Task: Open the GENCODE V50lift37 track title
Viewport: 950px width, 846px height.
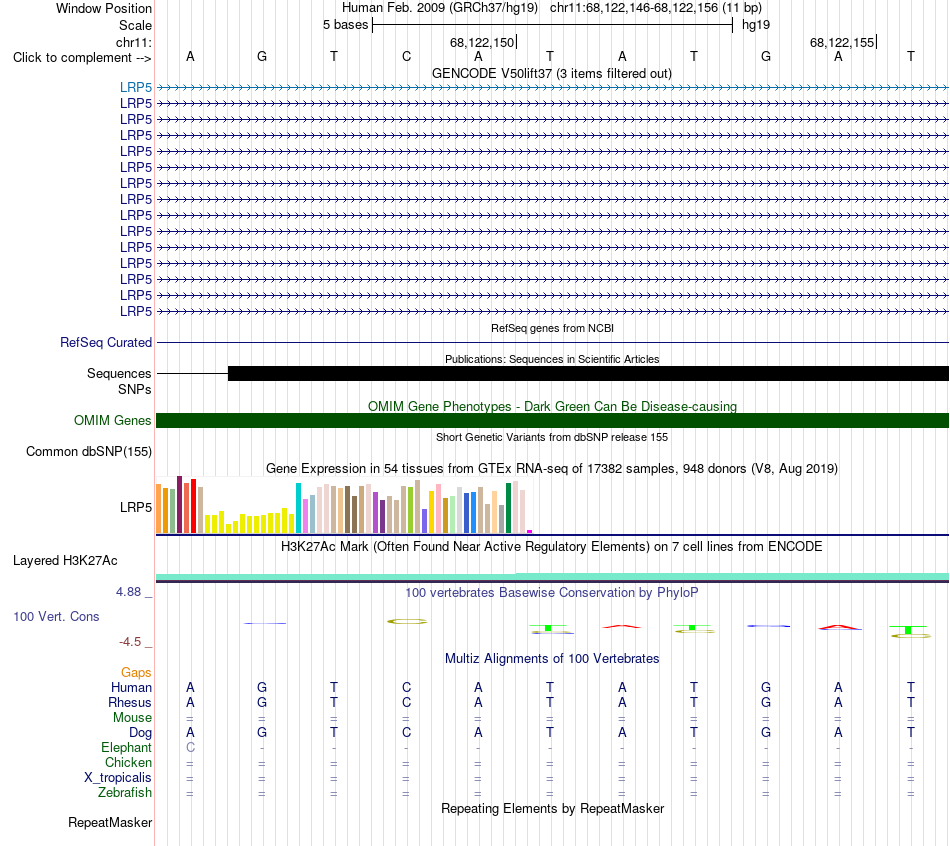Action: 551,74
